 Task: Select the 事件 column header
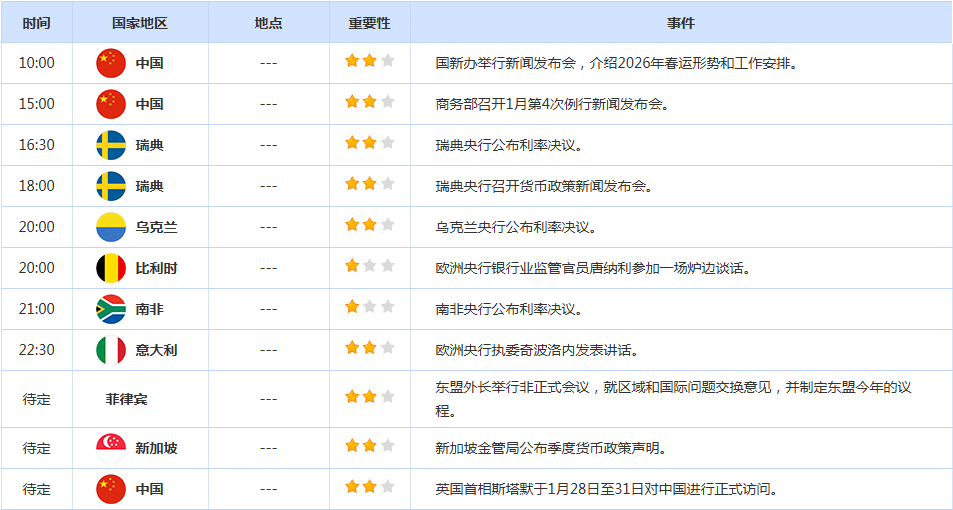point(680,23)
